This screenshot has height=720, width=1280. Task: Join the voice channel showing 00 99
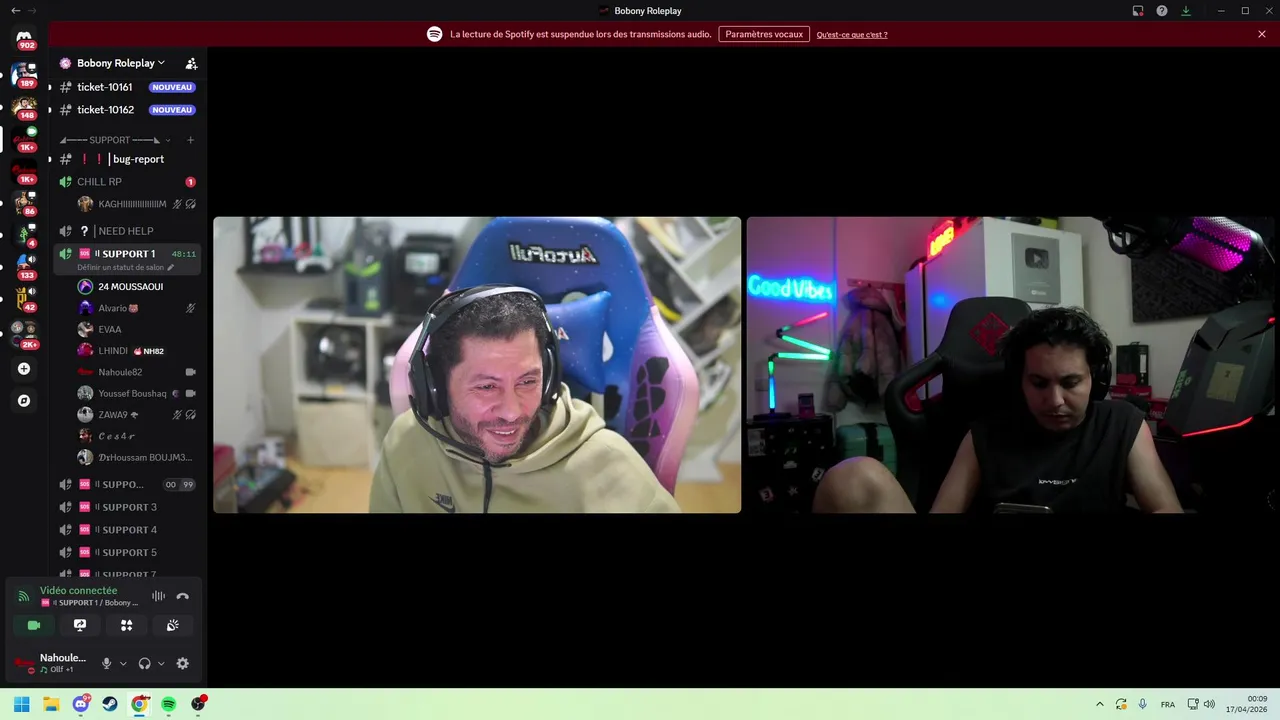(127, 484)
